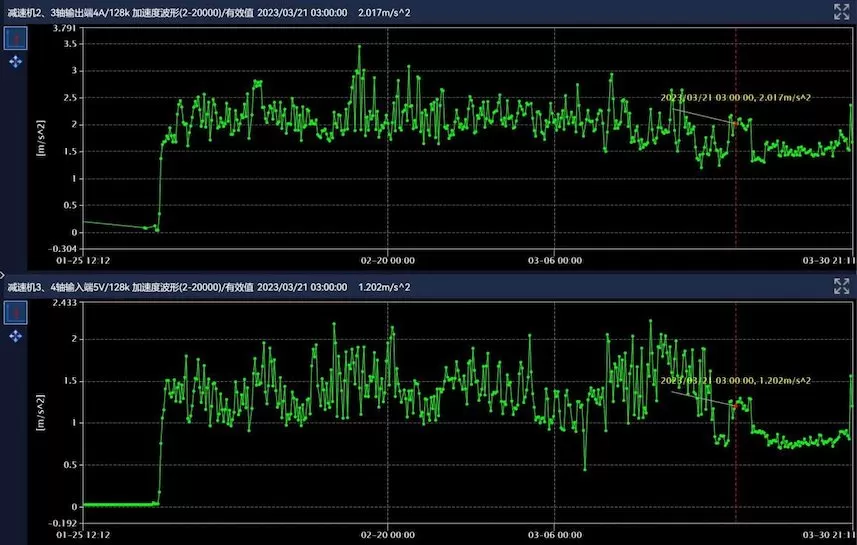Expand the bottom chart to fullscreen

pos(841,287)
